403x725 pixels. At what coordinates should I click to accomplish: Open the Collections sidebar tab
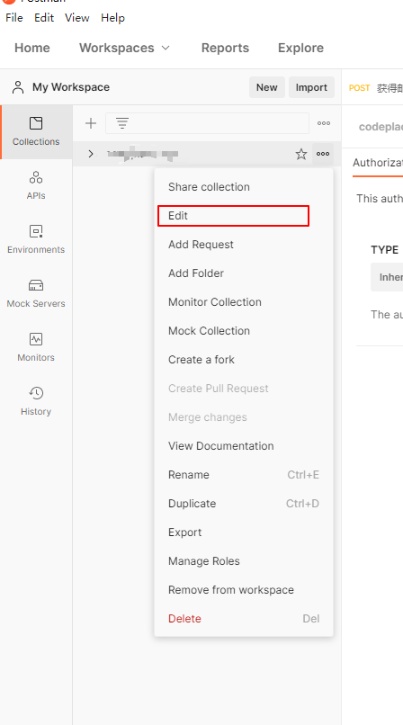tap(36, 132)
